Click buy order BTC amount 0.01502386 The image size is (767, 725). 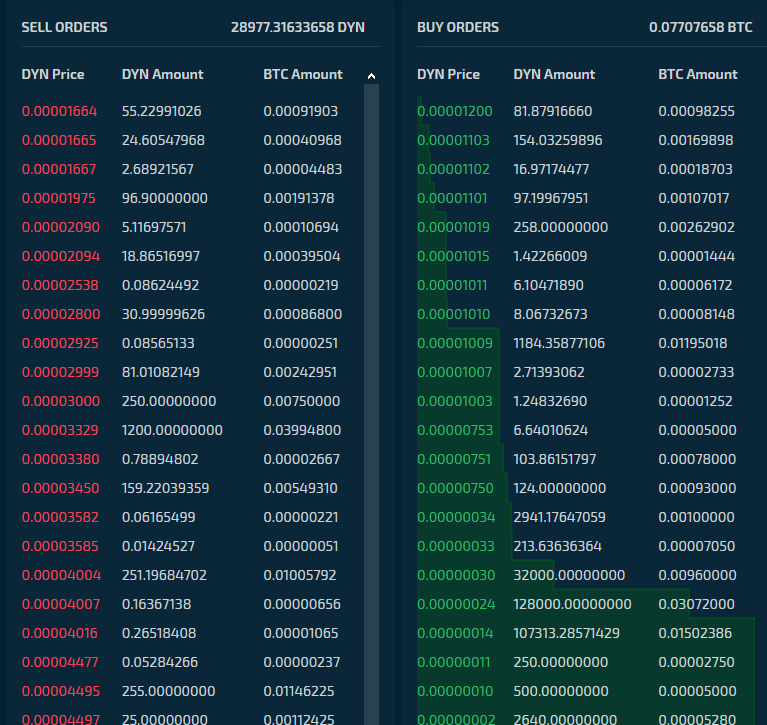[695, 633]
